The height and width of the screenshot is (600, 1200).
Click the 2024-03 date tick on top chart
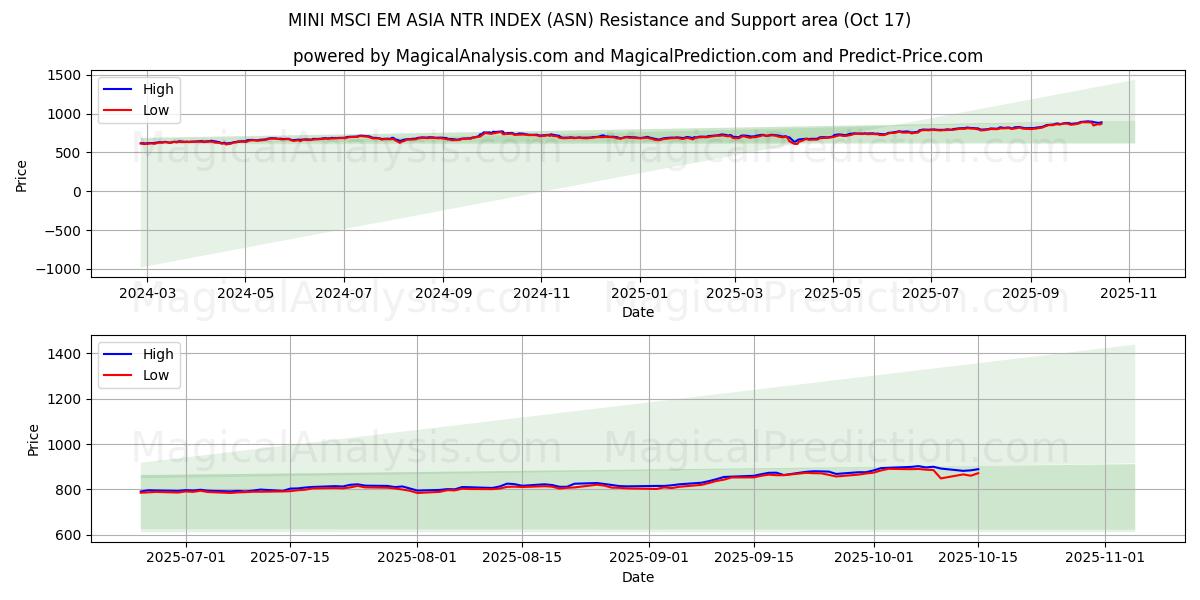click(147, 294)
